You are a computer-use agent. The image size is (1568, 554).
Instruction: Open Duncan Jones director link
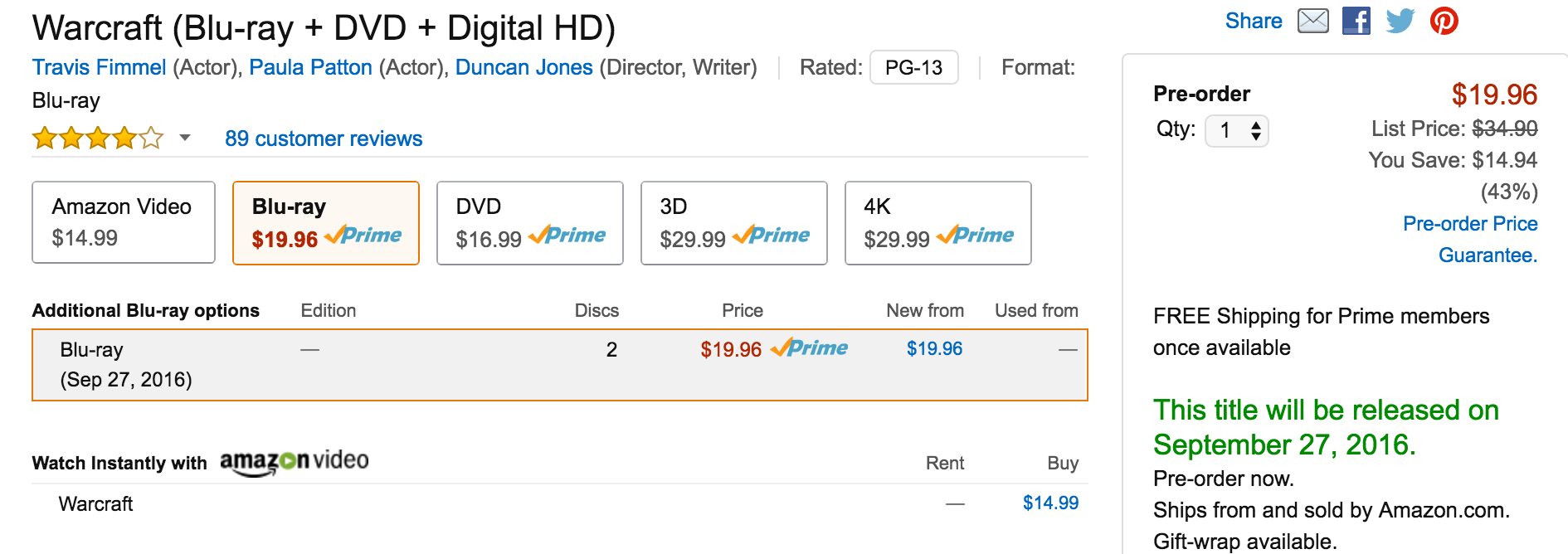[523, 67]
